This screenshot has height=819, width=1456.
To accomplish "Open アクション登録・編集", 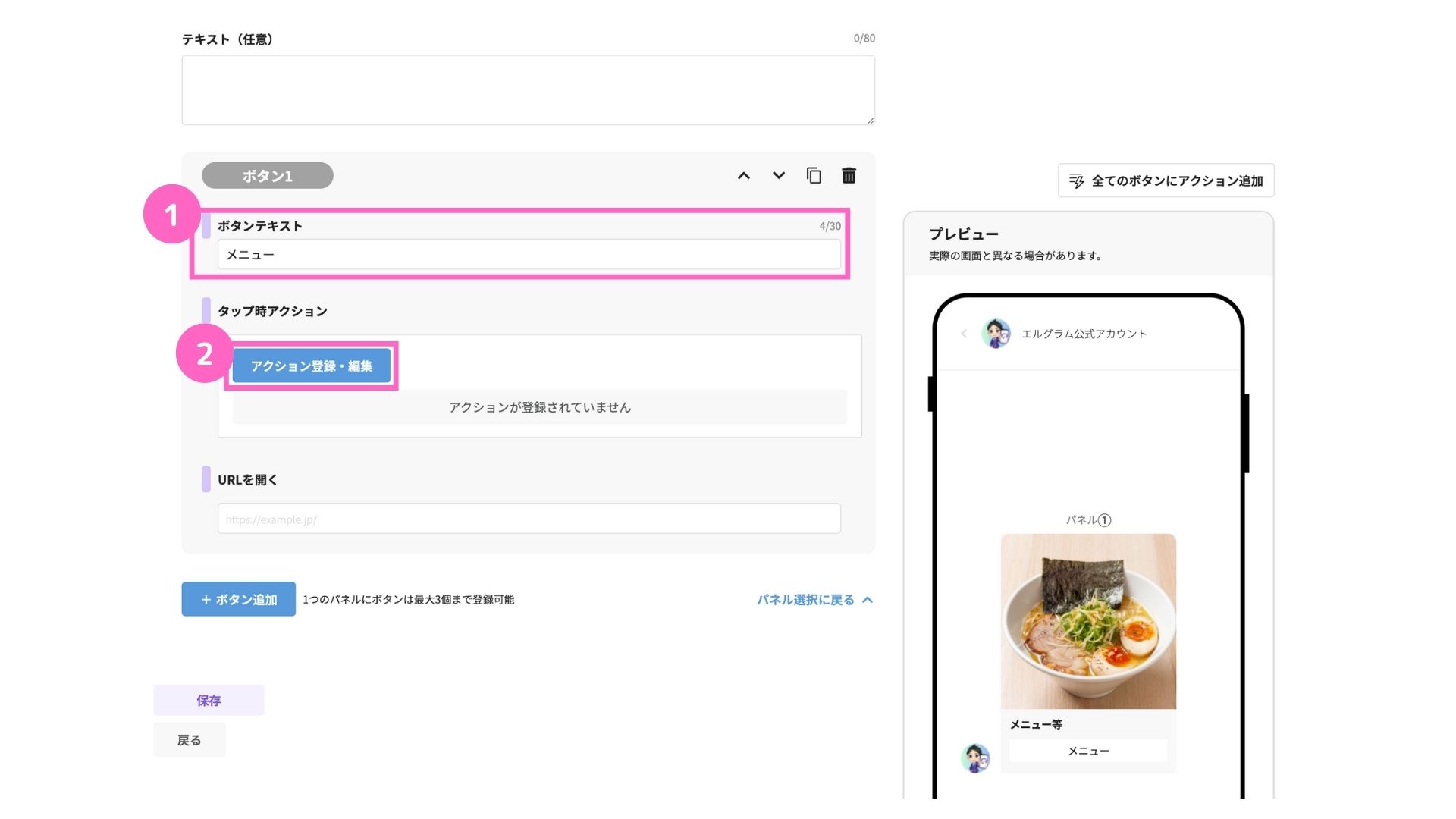I will tap(312, 366).
